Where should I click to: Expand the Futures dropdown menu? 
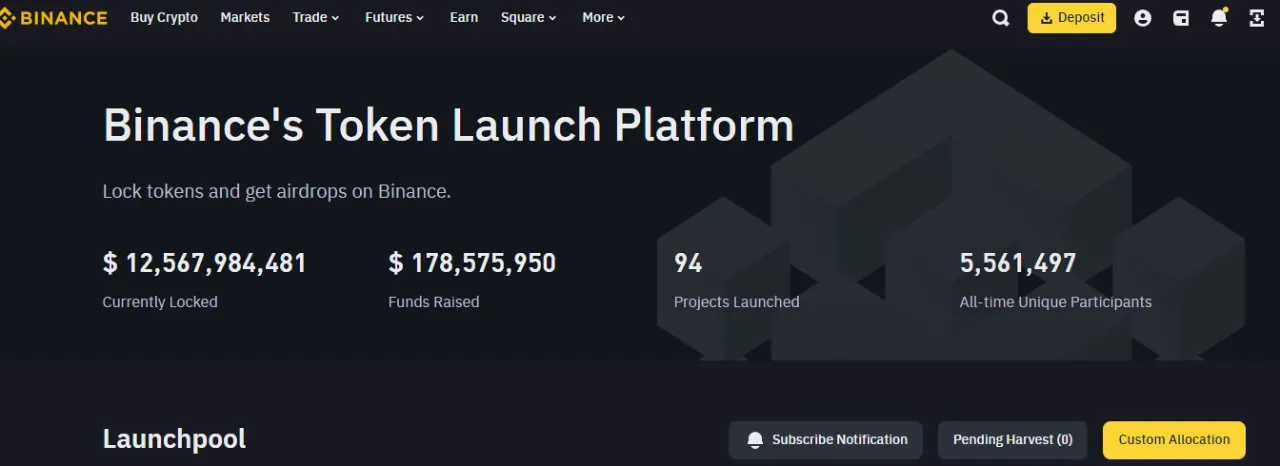tap(394, 18)
